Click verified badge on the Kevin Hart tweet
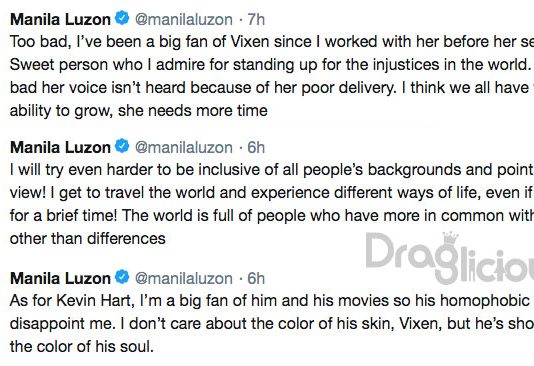This screenshot has height=366, width=534. (x=122, y=276)
